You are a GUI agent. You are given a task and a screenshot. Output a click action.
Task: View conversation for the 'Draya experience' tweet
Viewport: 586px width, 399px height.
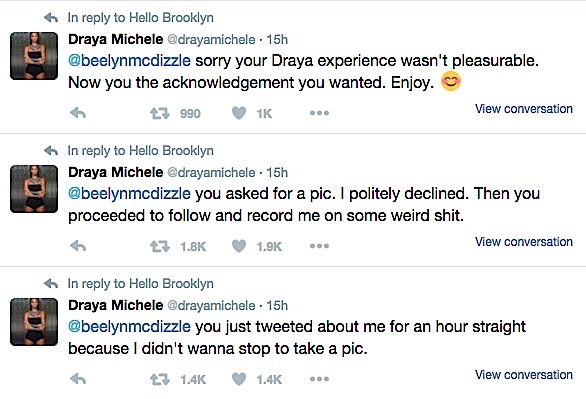[524, 109]
